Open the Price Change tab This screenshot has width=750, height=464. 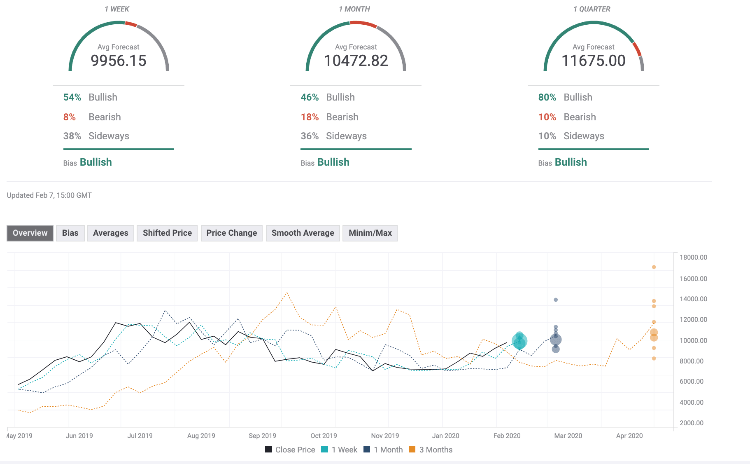[x=231, y=233]
